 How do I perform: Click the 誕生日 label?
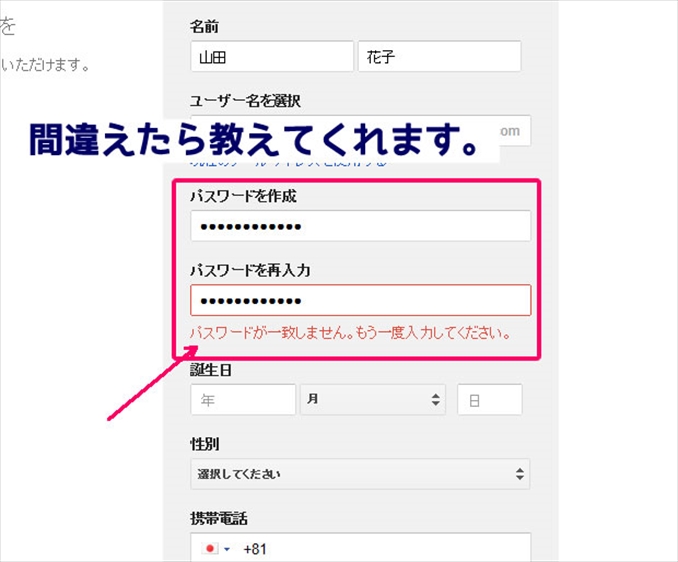click(211, 370)
